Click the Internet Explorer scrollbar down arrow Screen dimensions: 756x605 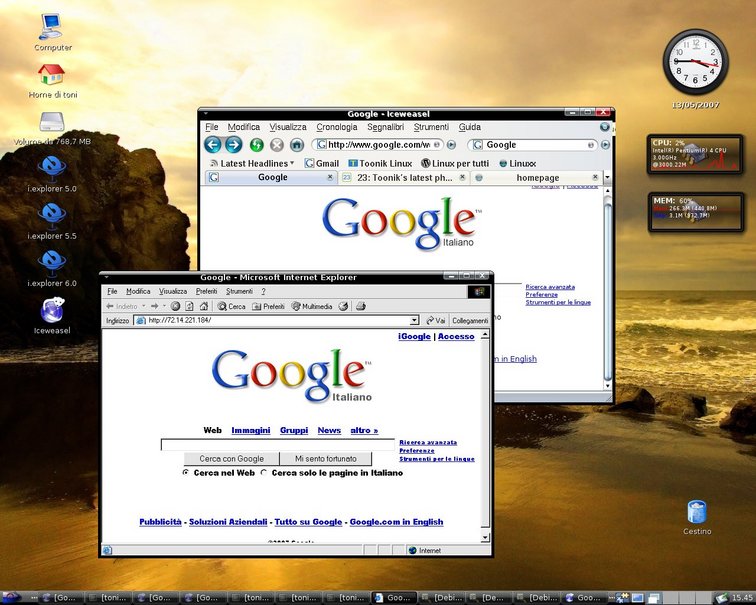(x=485, y=537)
